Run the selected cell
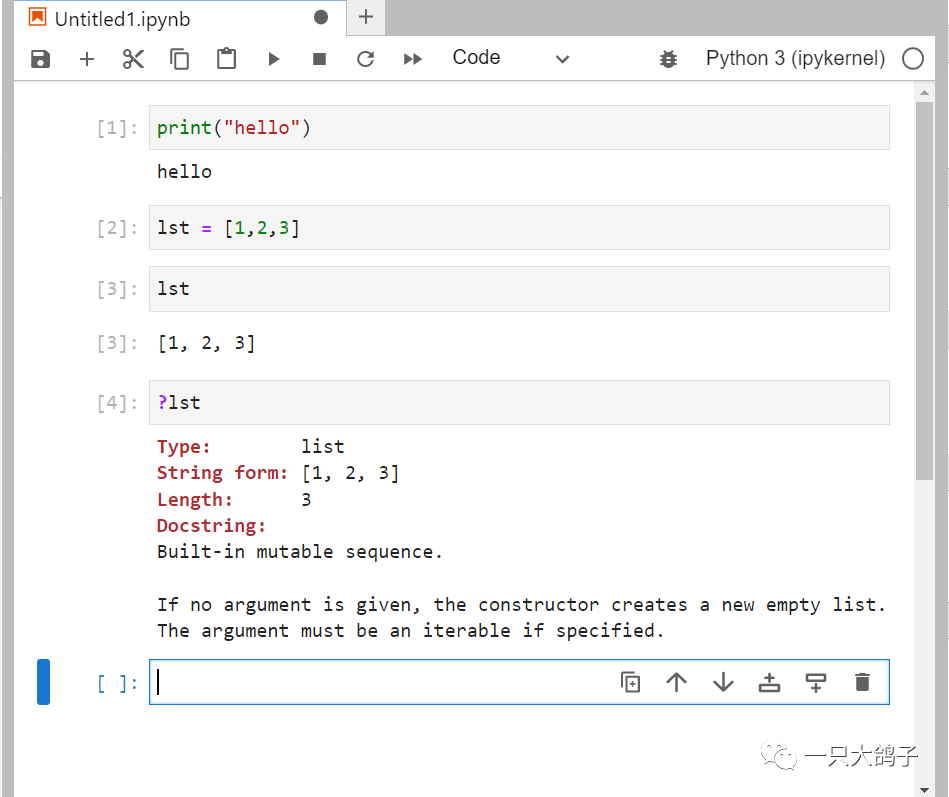 [x=273, y=59]
